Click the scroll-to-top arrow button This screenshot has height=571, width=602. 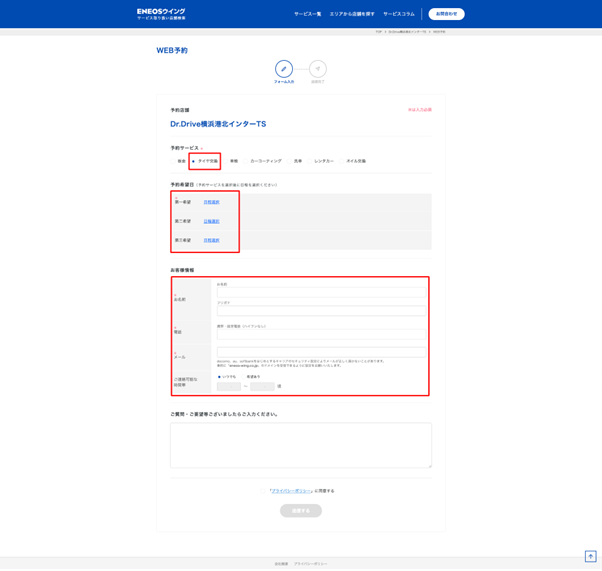pyautogui.click(x=590, y=557)
